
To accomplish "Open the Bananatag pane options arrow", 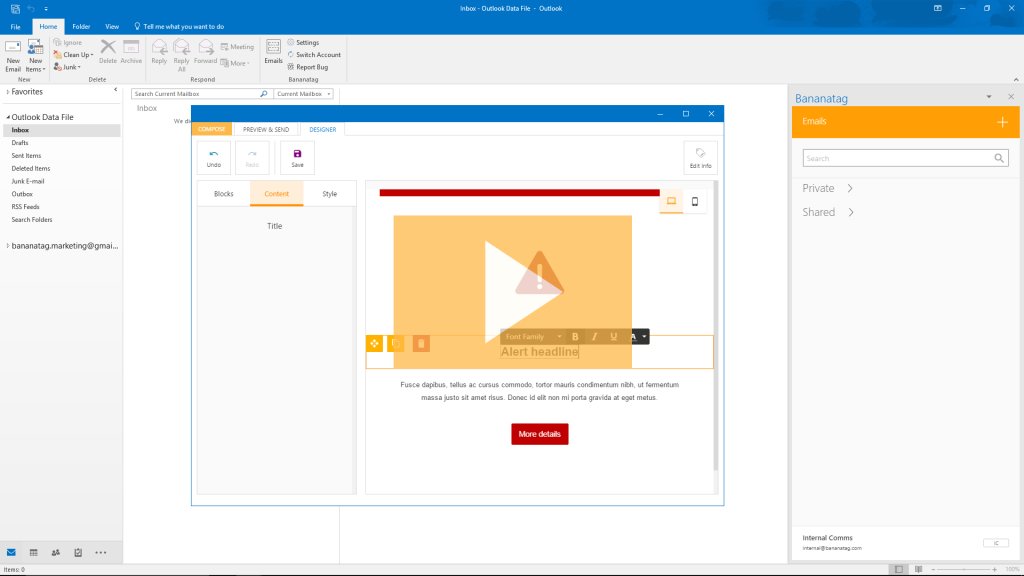I will 989,97.
